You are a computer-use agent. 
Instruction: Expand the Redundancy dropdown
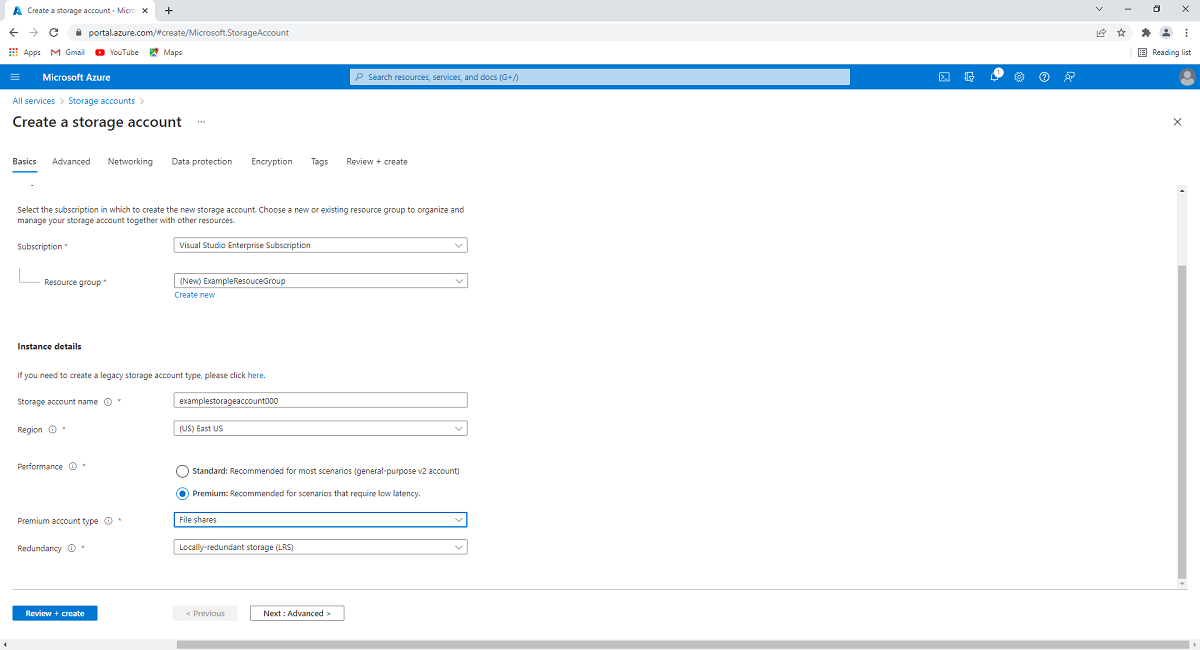click(321, 548)
